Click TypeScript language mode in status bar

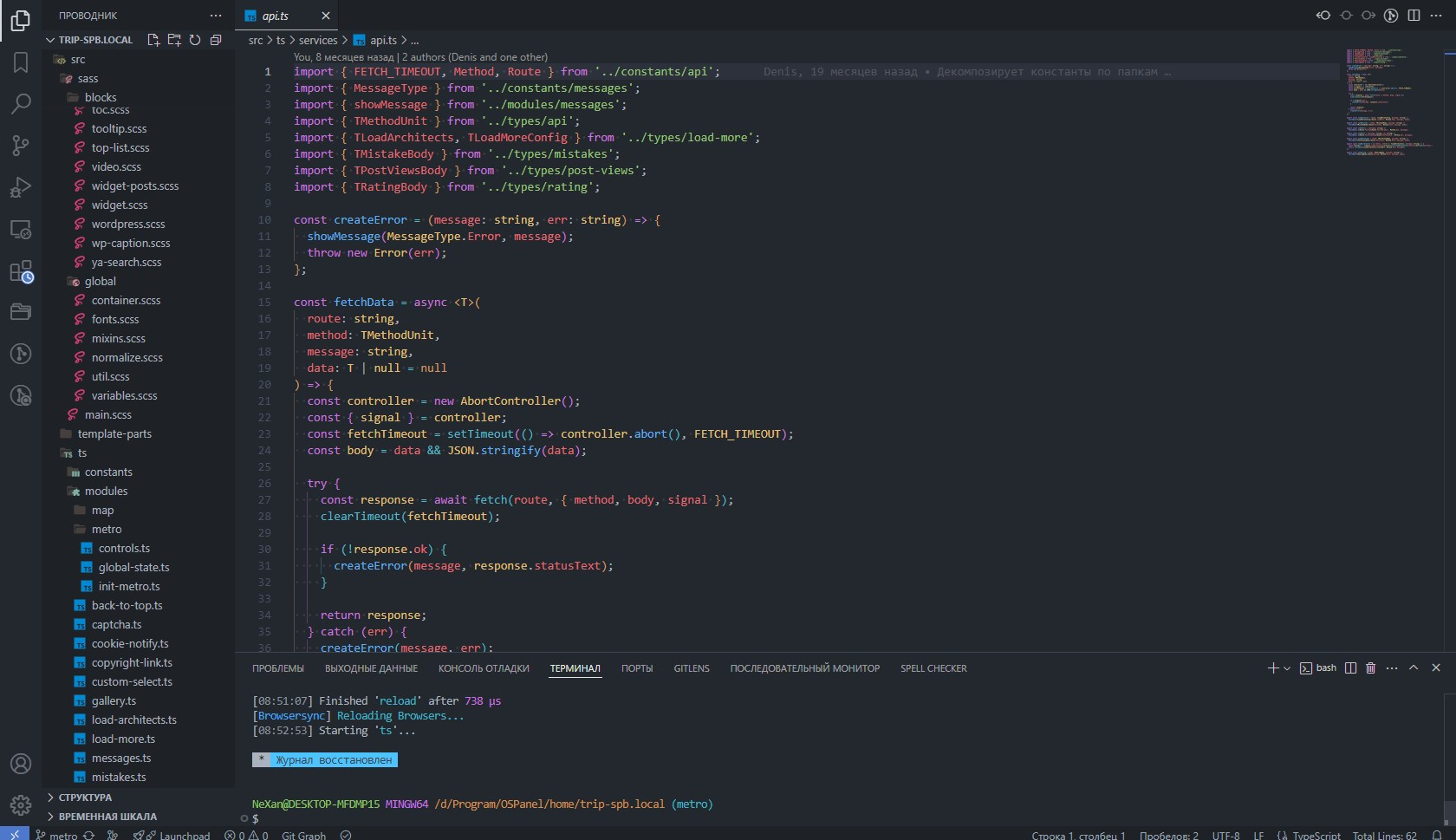click(1316, 836)
